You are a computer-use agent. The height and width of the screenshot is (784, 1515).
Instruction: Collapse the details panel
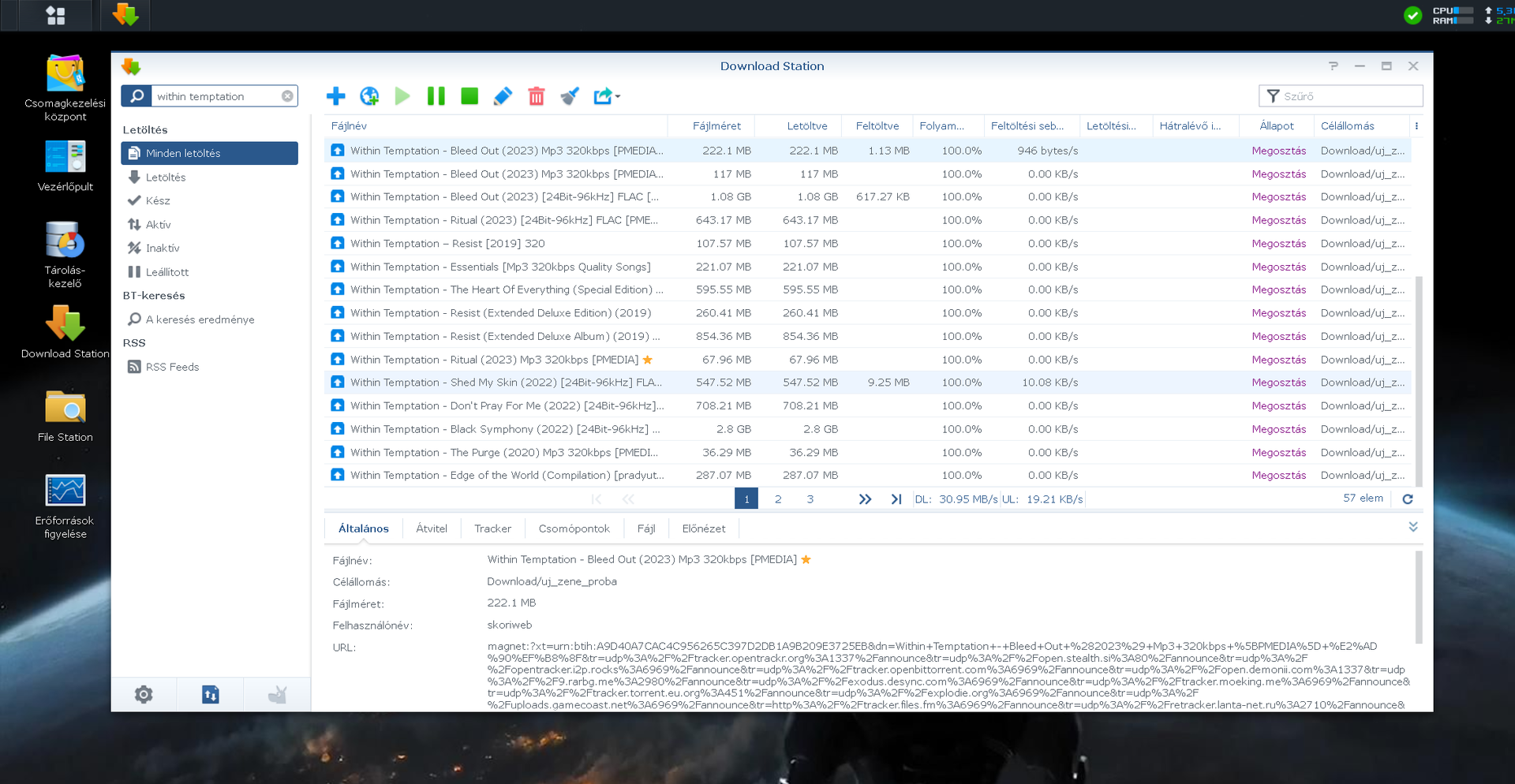pos(1413,527)
